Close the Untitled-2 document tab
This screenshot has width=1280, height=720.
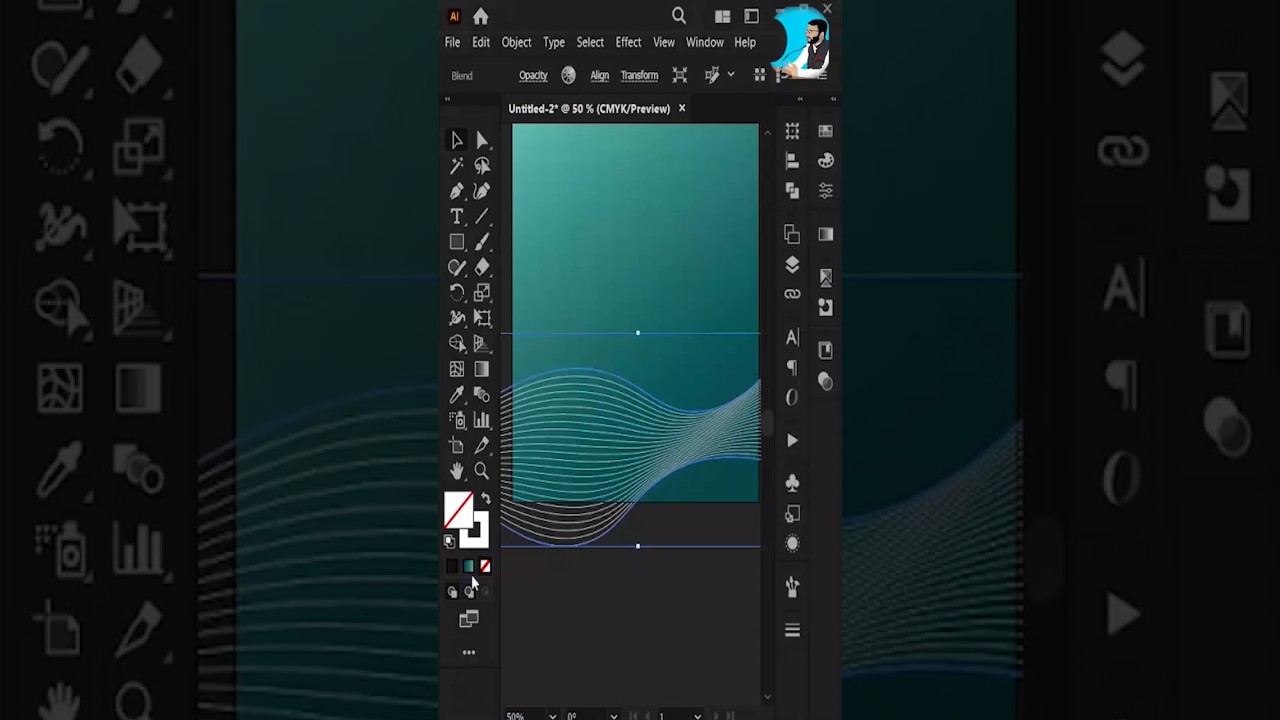pos(682,108)
